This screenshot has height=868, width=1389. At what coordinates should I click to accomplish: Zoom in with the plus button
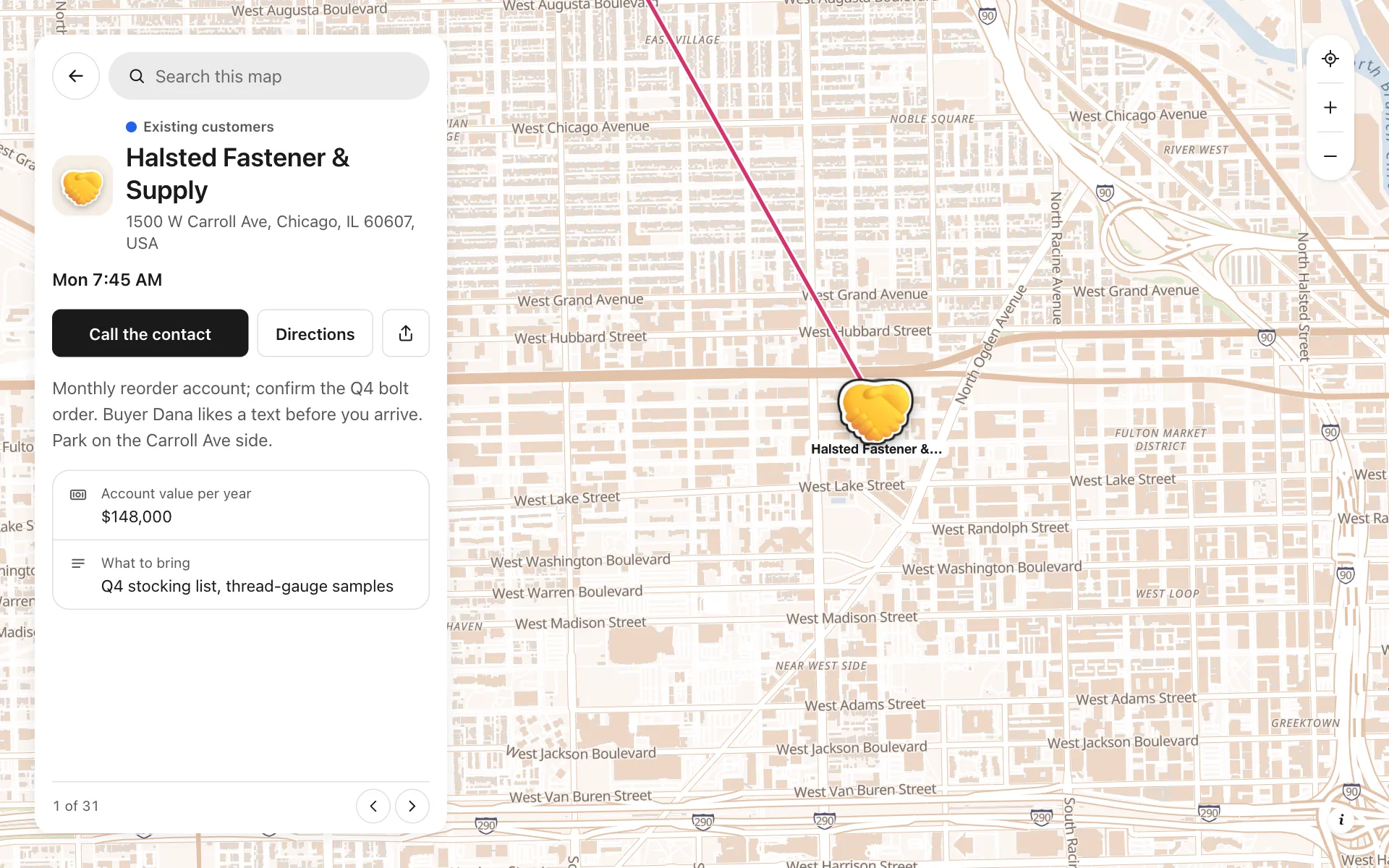(1330, 108)
